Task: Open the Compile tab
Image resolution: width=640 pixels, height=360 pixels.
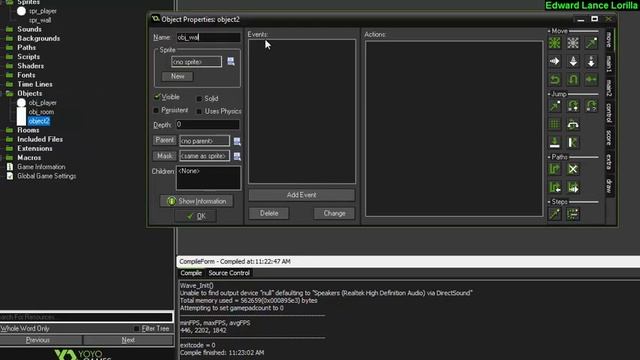Action: (x=191, y=273)
